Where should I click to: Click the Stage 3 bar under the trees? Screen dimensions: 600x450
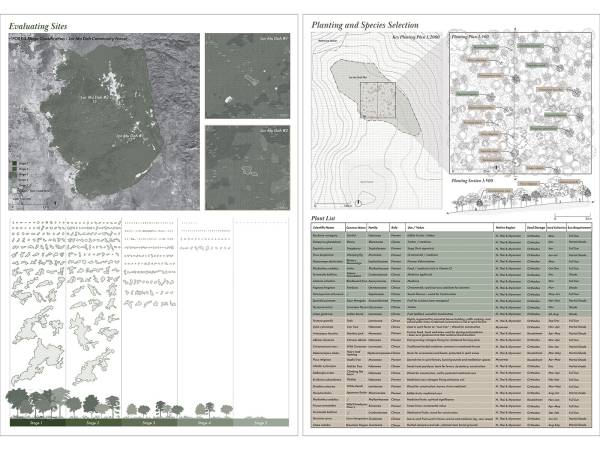pyautogui.click(x=149, y=422)
